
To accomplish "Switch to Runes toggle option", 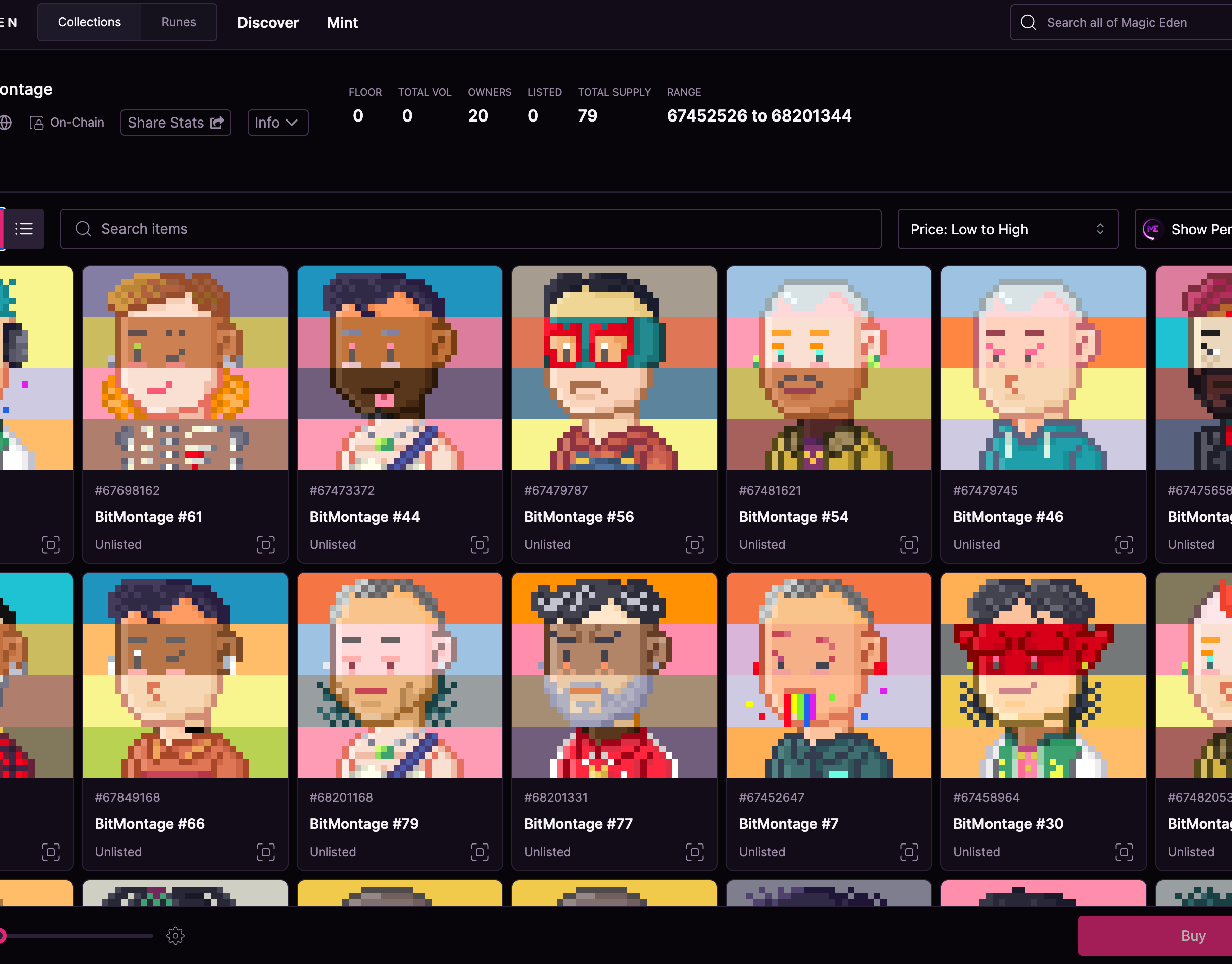I will pos(178,22).
